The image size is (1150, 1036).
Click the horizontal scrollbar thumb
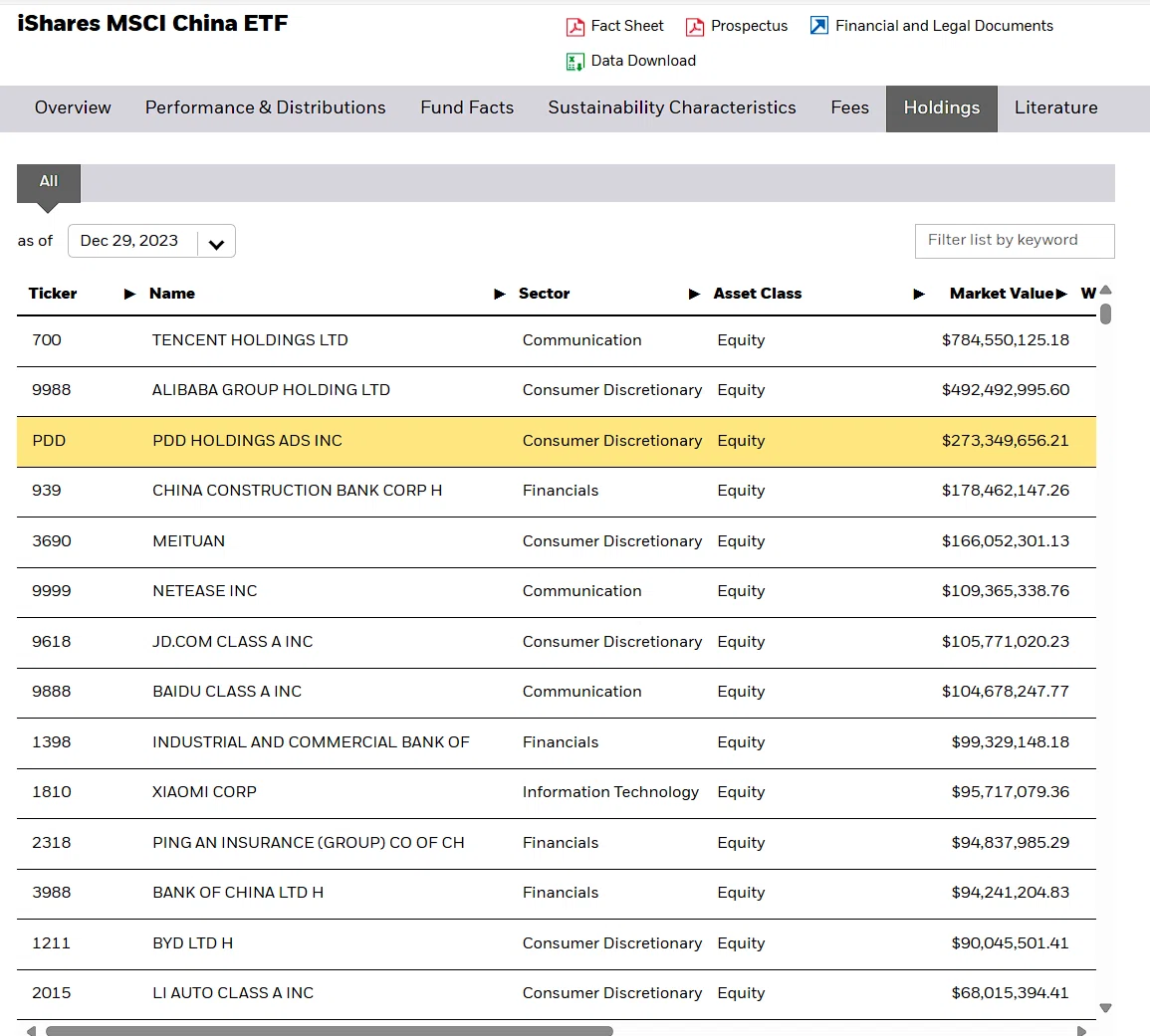point(330,1031)
